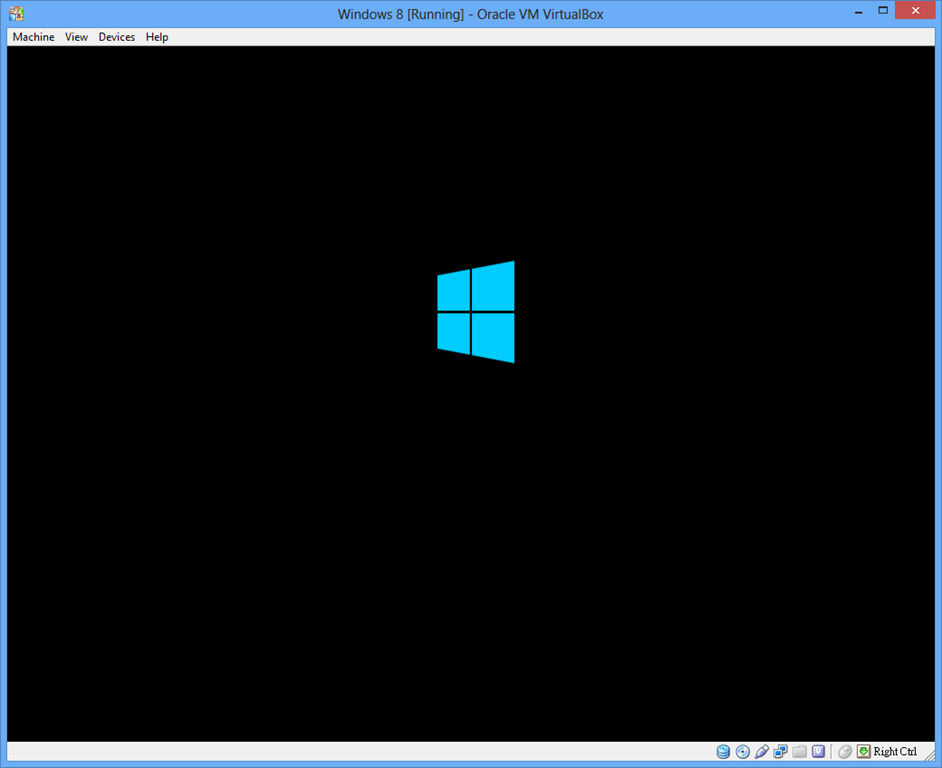This screenshot has width=942, height=768.
Task: Click the optical disc drive indicator
Action: (743, 751)
